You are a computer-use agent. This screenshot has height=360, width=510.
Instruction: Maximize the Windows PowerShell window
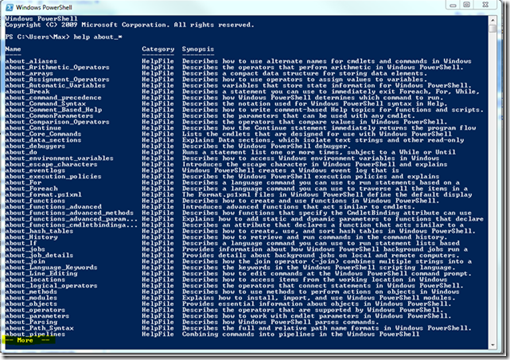pyautogui.click(x=467, y=5)
